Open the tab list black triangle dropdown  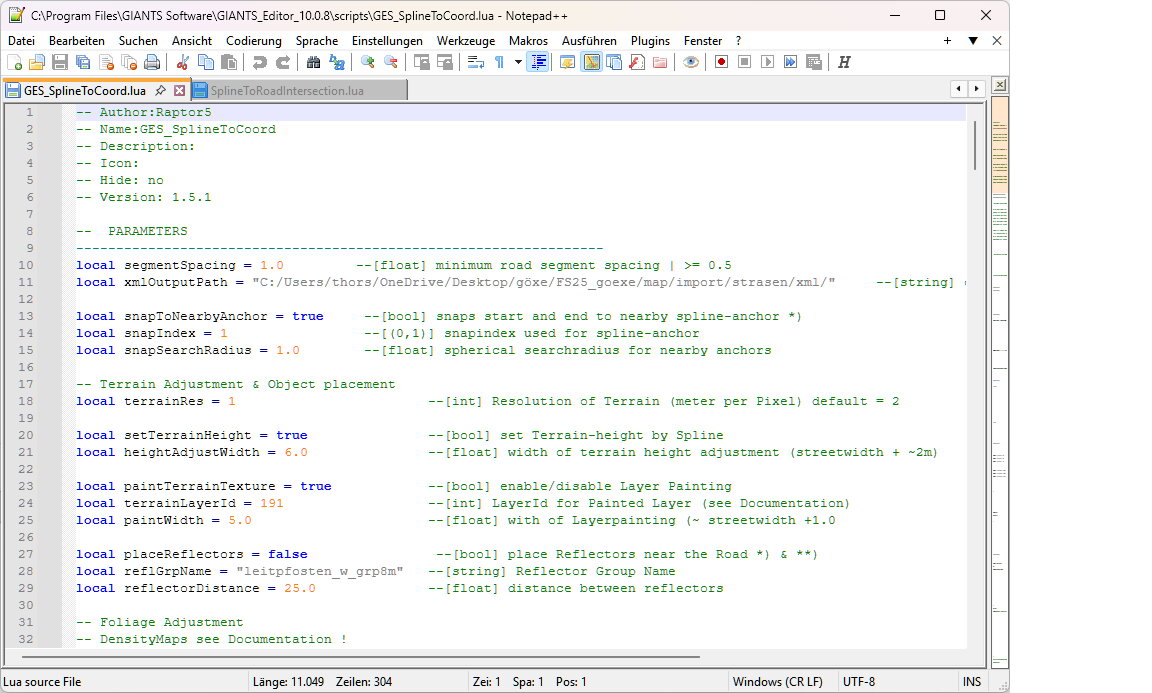[972, 41]
